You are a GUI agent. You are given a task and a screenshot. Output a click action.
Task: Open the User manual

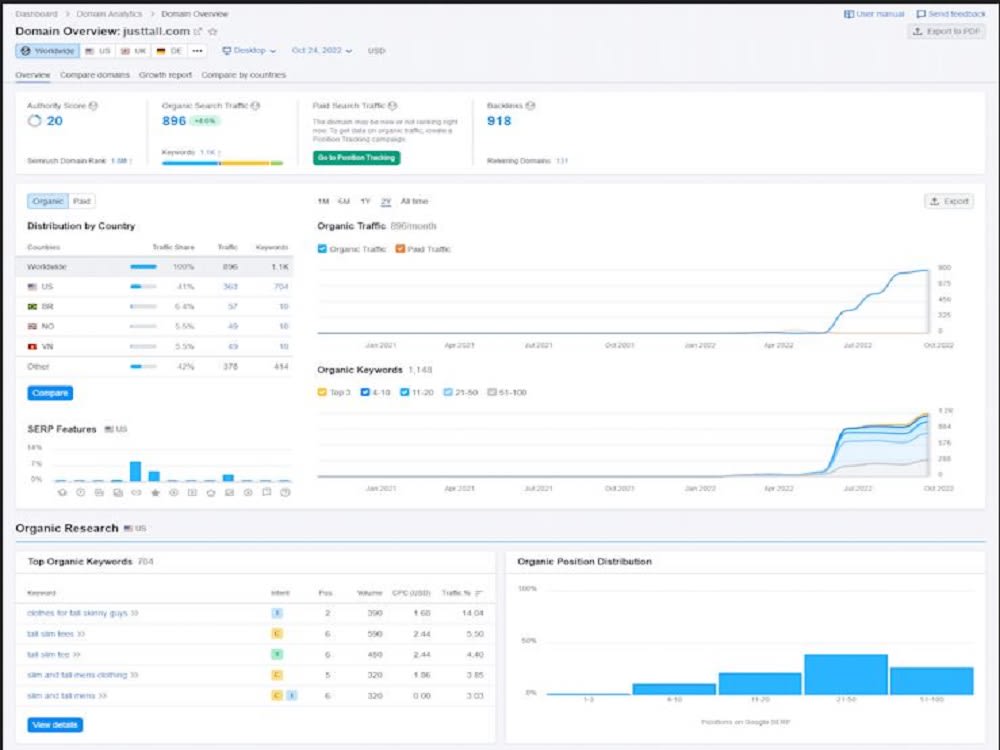(874, 14)
